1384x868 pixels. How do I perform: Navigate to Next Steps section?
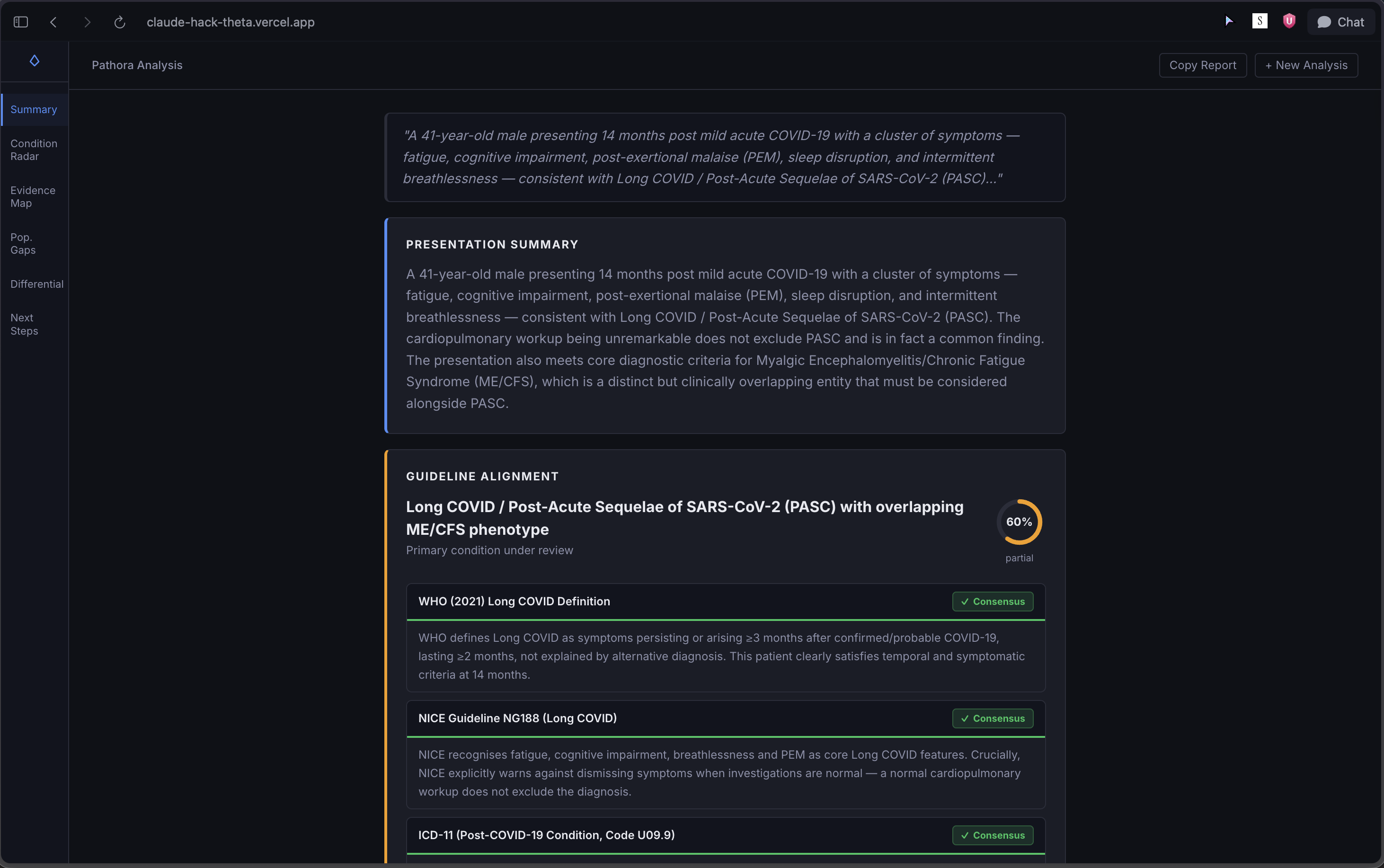(x=24, y=324)
